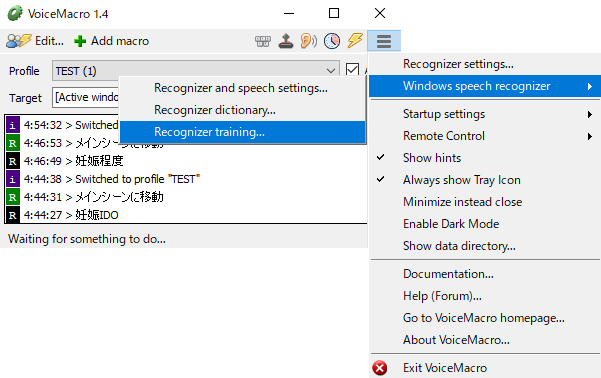Viewport: 601px width, 378px height.
Task: Open About VoiceMacro
Action: point(485,340)
